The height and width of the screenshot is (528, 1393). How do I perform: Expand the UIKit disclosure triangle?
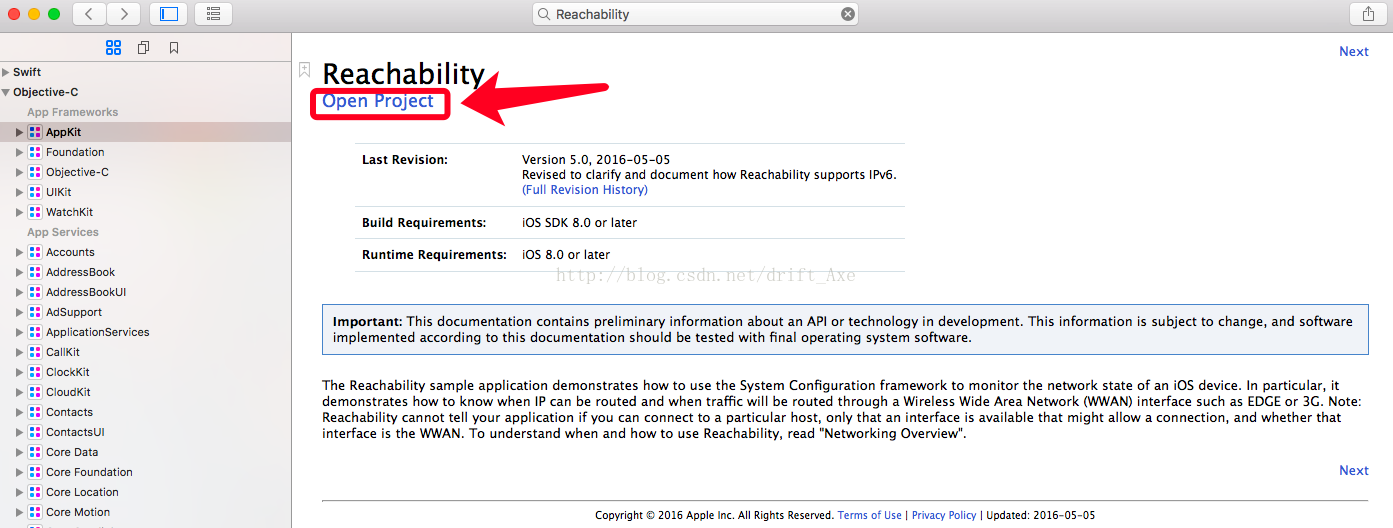(x=19, y=192)
